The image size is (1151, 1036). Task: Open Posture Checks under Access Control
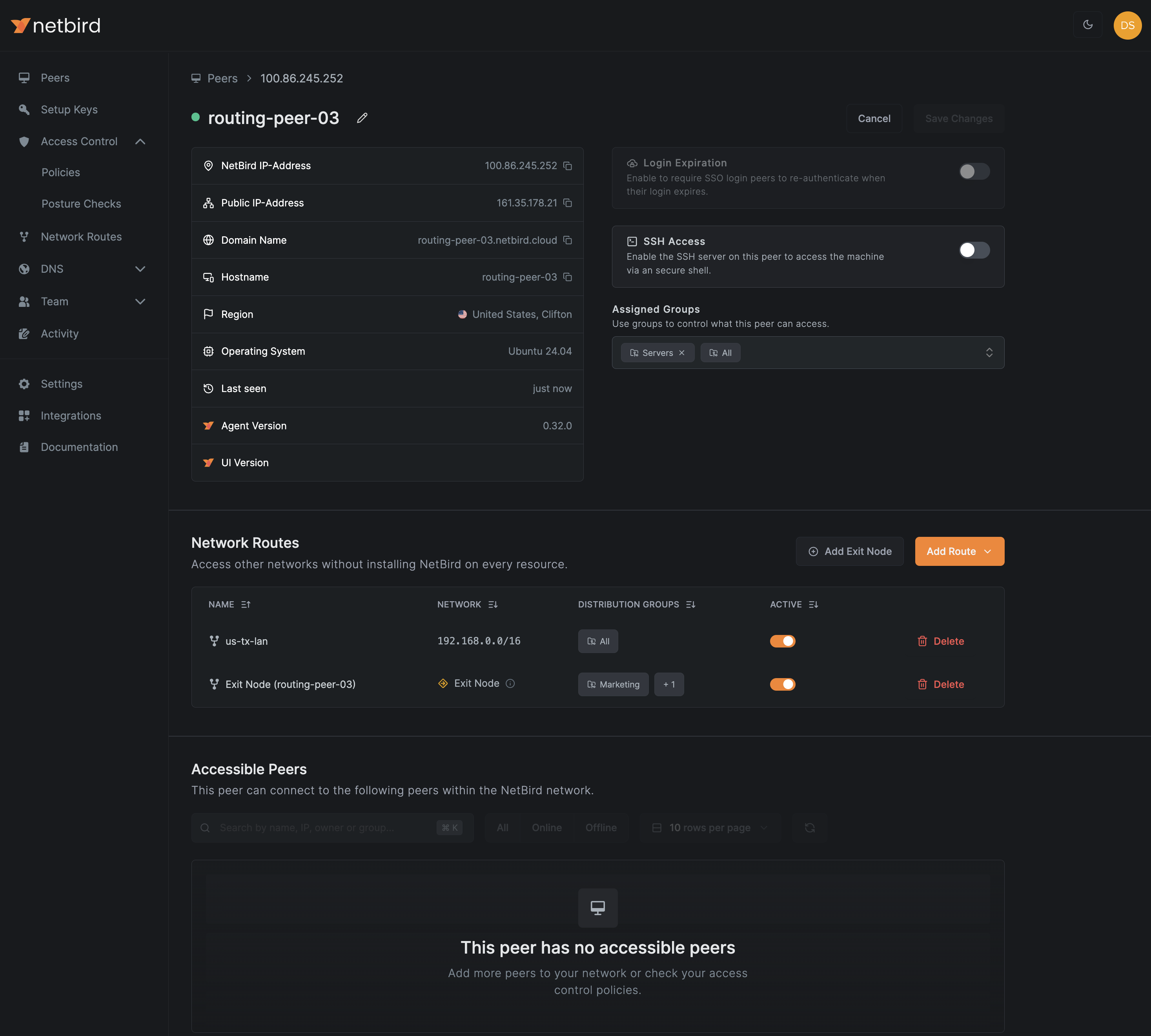81,204
